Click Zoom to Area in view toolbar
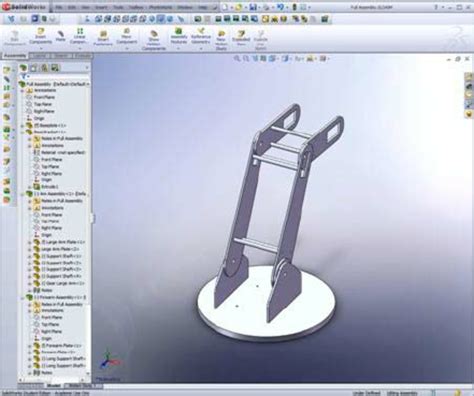474x396 pixels. [246, 59]
